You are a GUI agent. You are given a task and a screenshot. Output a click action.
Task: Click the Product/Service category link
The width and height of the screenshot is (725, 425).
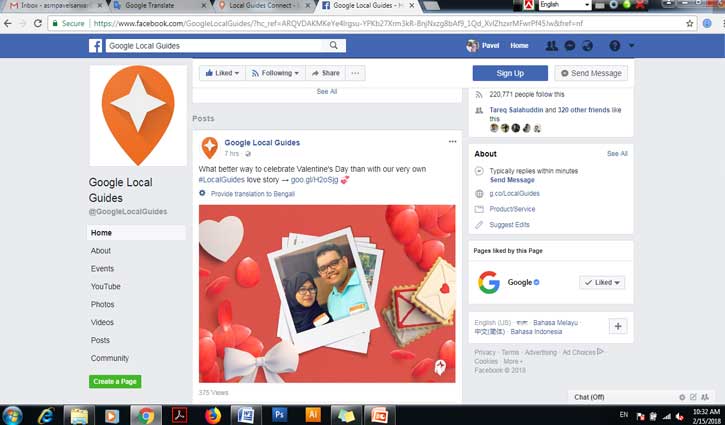click(512, 209)
